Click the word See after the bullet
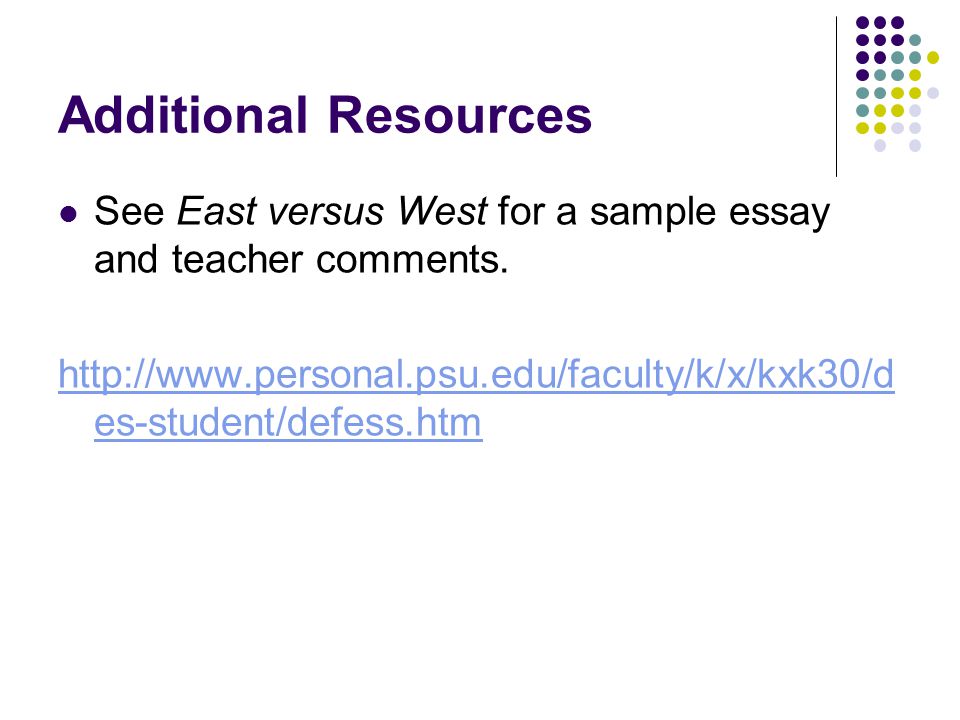The height and width of the screenshot is (720, 960). coord(129,212)
